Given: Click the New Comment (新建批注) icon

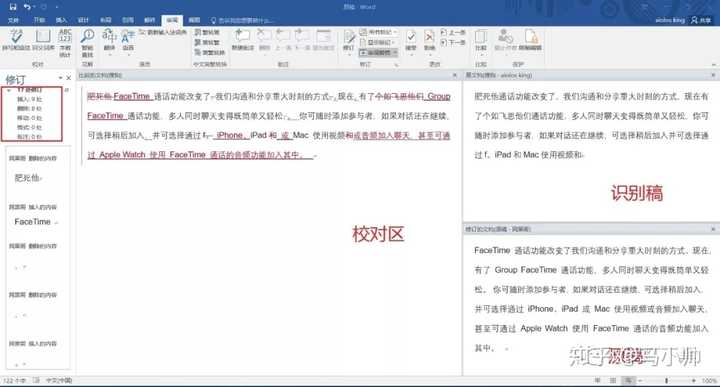Looking at the screenshot, I should (x=242, y=39).
